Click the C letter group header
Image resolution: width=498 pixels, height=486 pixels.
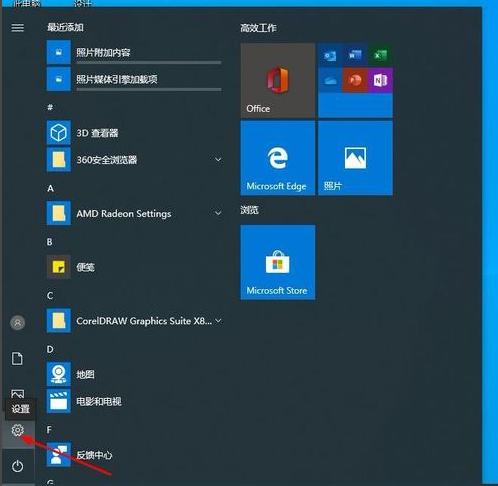(x=50, y=296)
